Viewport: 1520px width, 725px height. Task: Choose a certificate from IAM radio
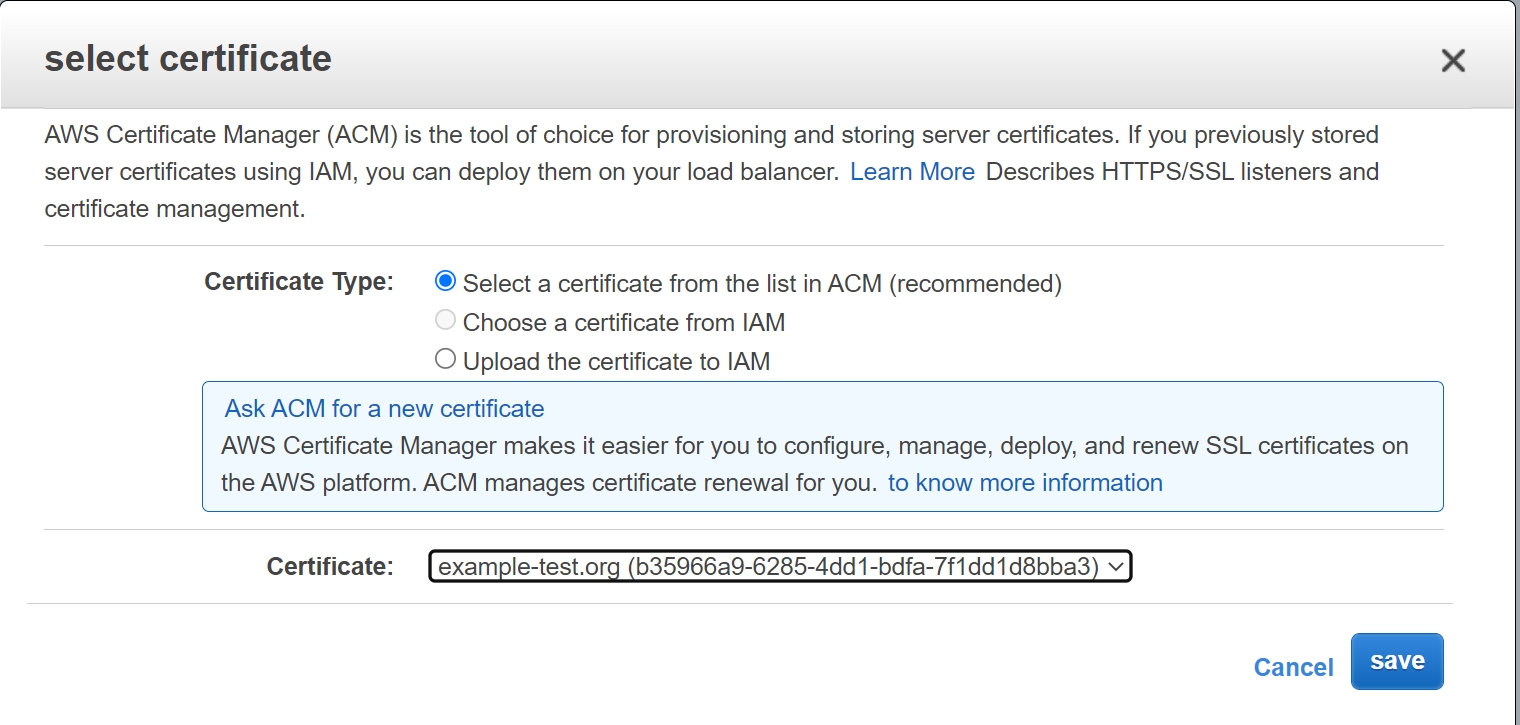click(x=446, y=321)
